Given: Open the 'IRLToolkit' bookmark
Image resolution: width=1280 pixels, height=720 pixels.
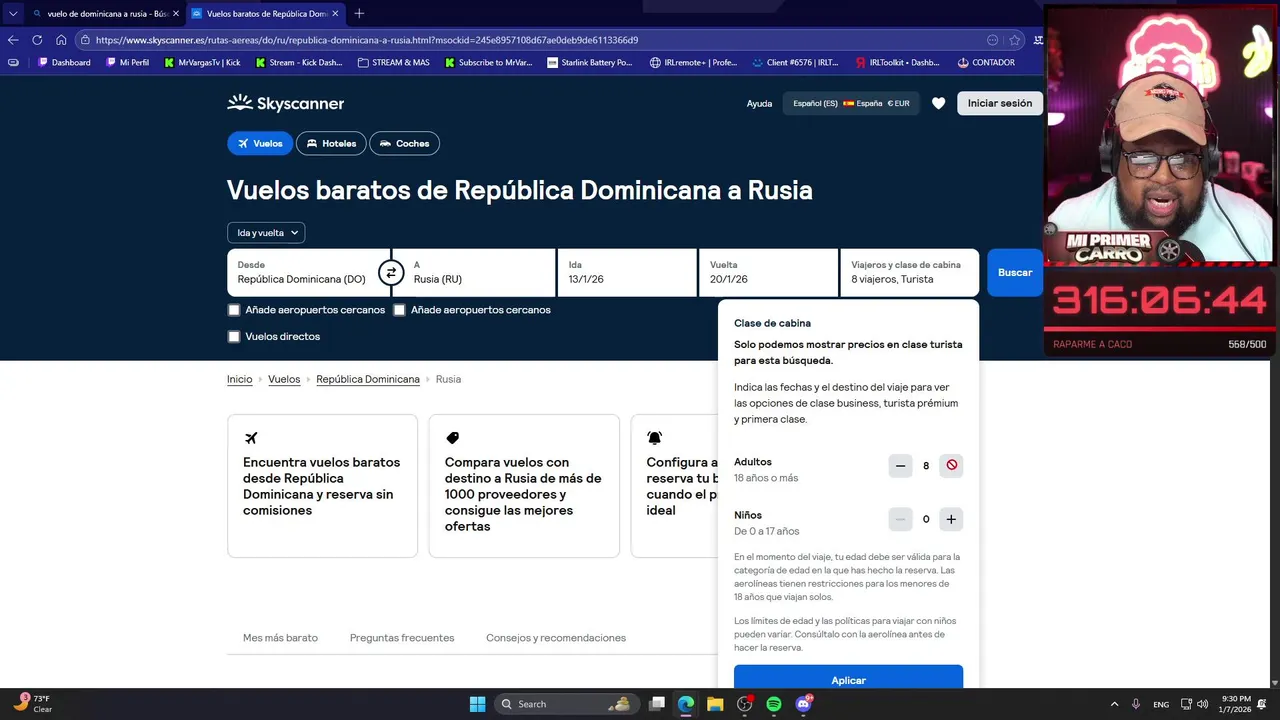Looking at the screenshot, I should 898,62.
